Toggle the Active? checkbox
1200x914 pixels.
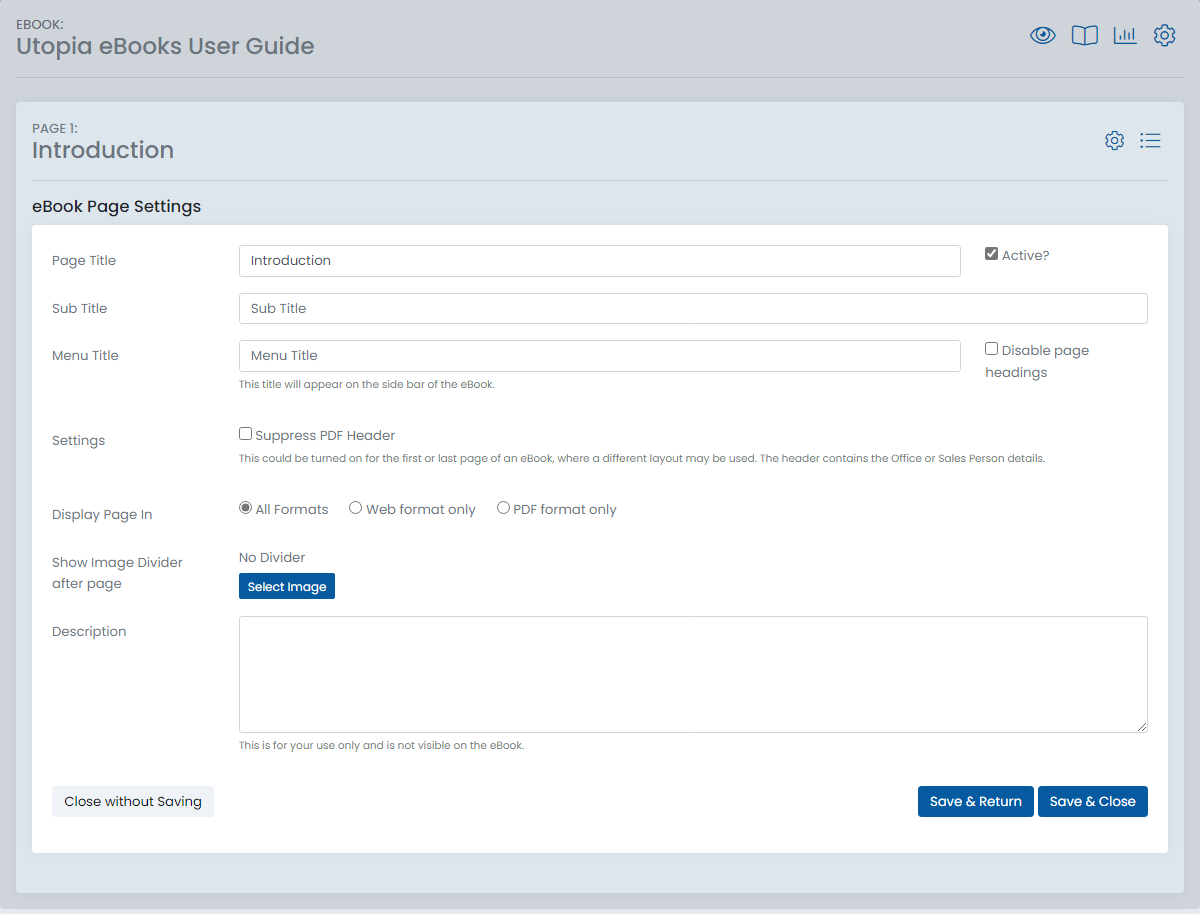(x=991, y=254)
